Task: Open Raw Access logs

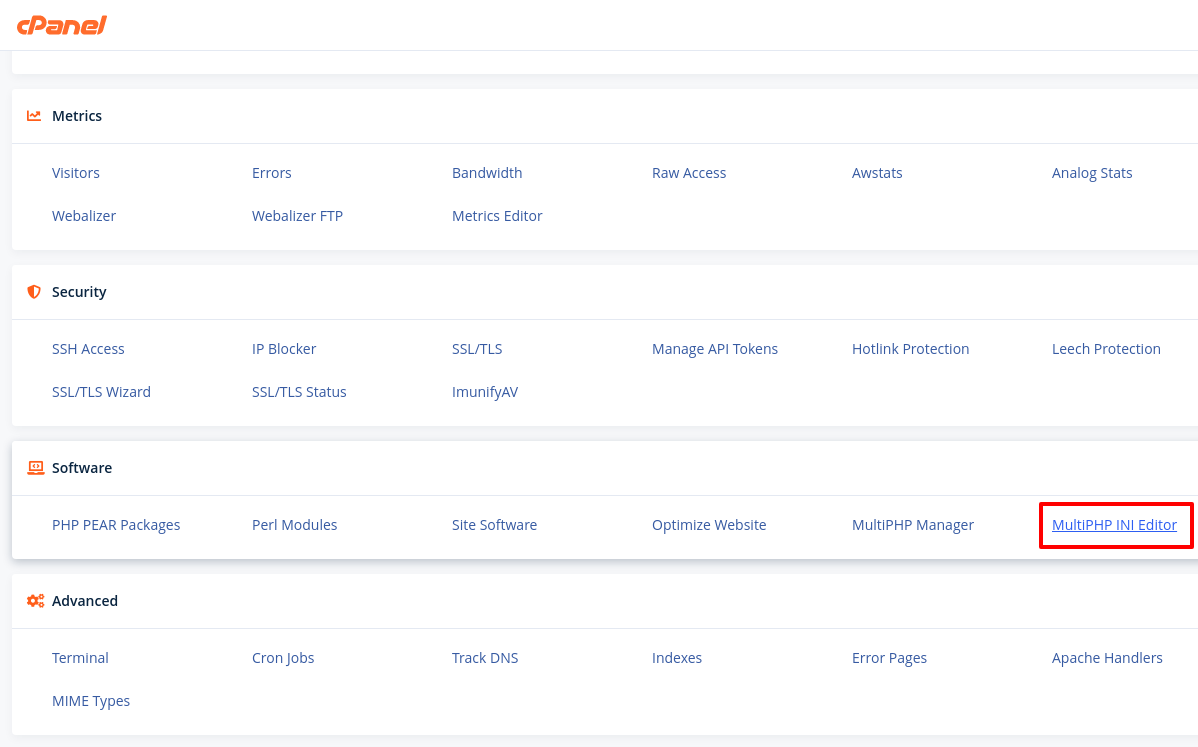Action: click(x=688, y=173)
